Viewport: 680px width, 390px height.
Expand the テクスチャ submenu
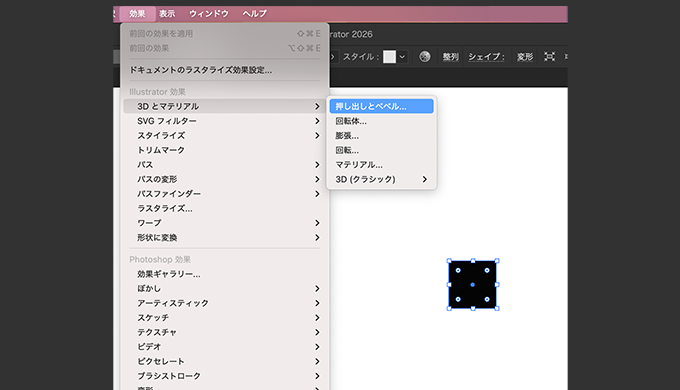coord(225,332)
